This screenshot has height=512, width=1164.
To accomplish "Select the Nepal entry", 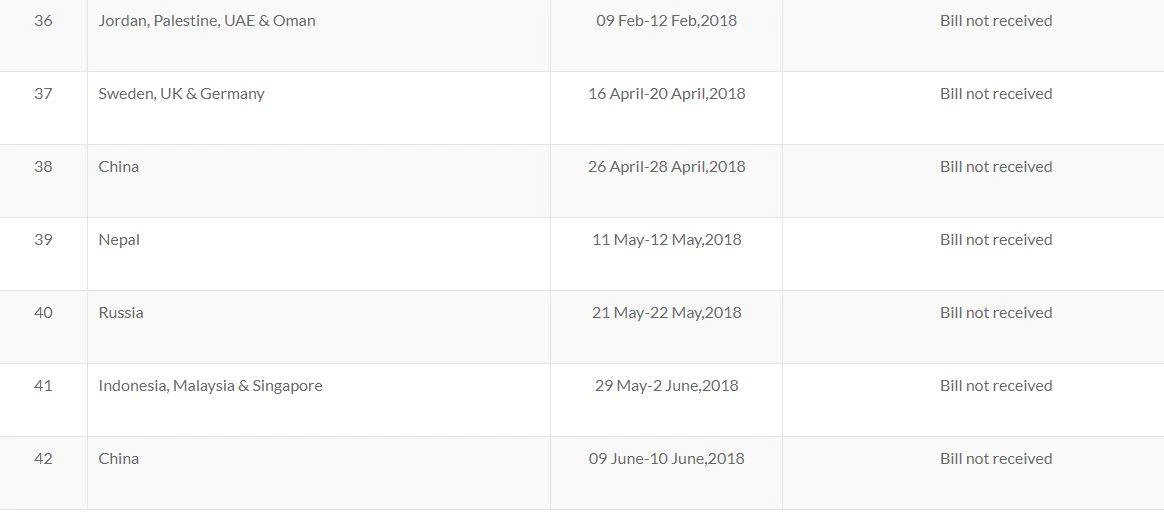I will 119,239.
